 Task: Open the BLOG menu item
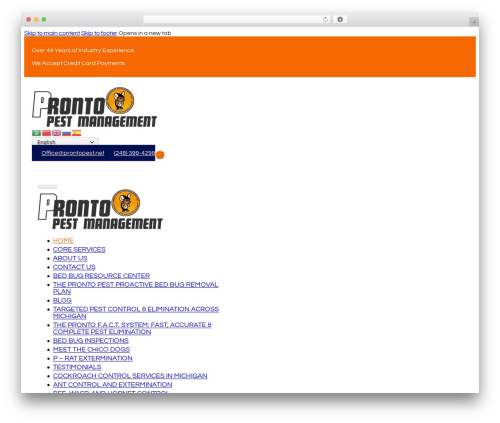point(62,300)
